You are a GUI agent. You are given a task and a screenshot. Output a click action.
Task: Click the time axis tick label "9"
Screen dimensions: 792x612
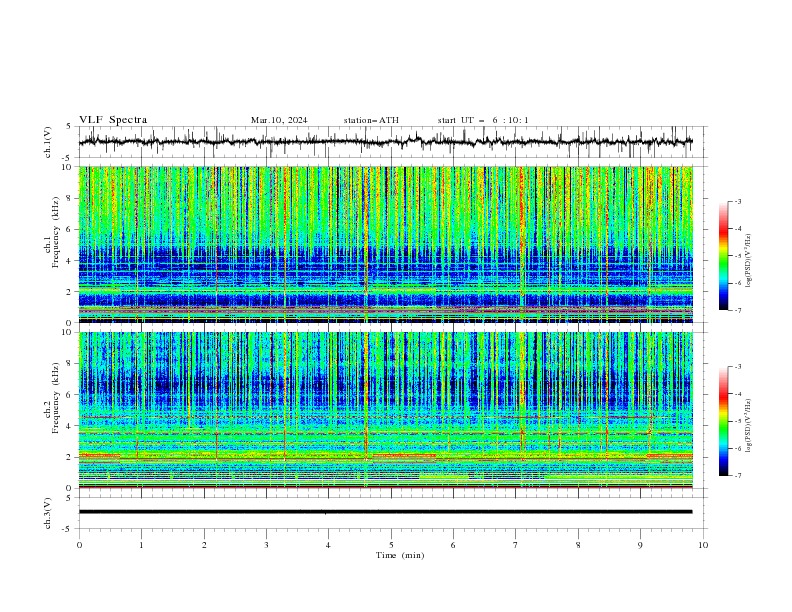640,545
